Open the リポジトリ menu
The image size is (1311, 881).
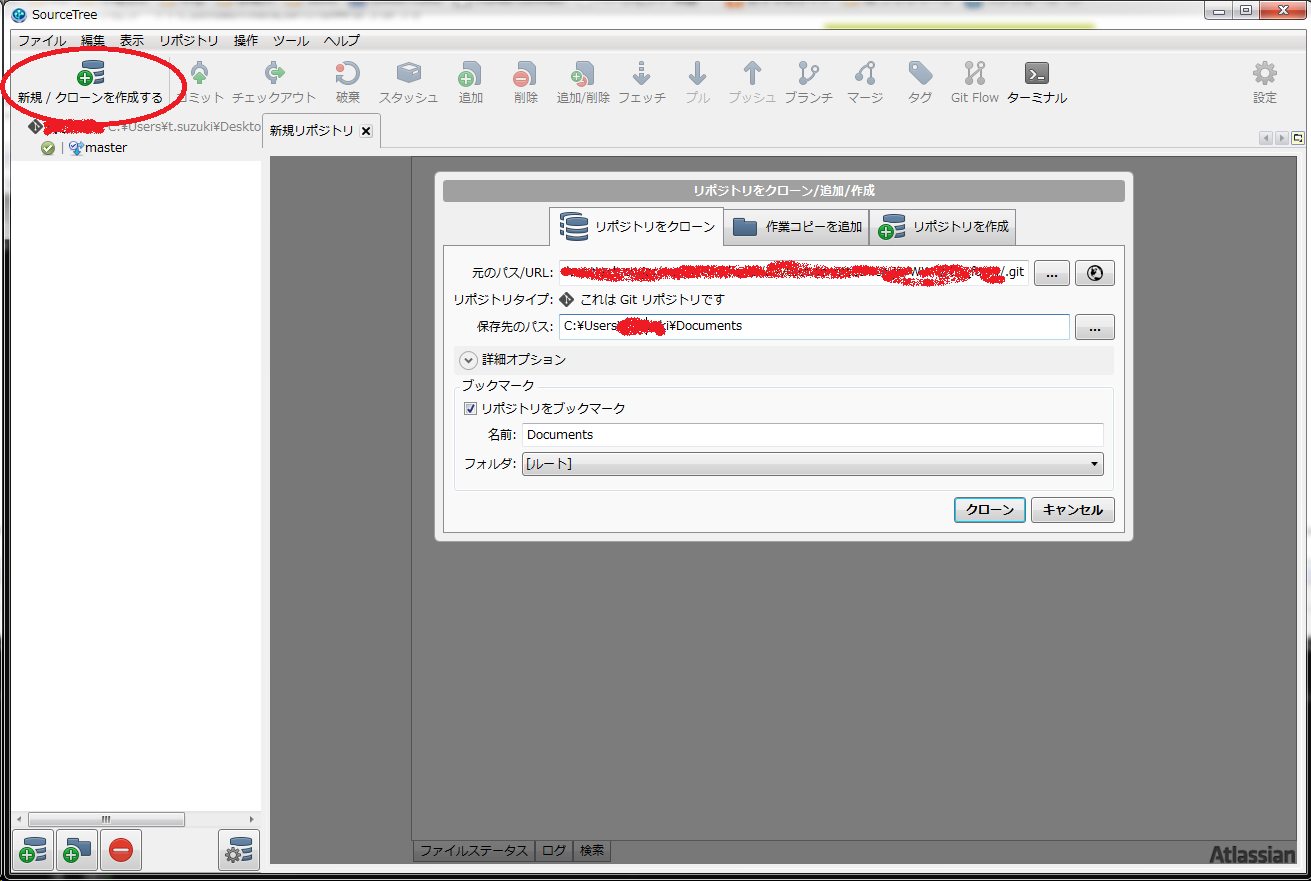189,41
